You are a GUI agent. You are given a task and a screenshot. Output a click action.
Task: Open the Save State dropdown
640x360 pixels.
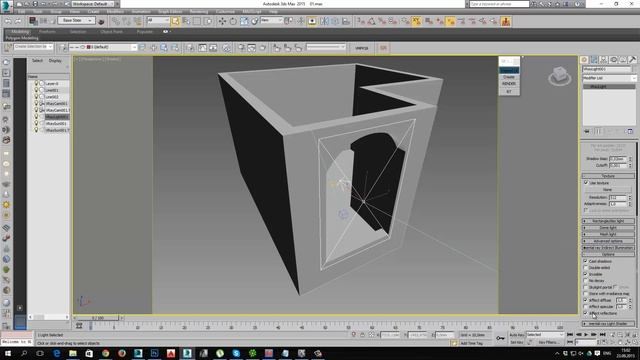pos(76,20)
